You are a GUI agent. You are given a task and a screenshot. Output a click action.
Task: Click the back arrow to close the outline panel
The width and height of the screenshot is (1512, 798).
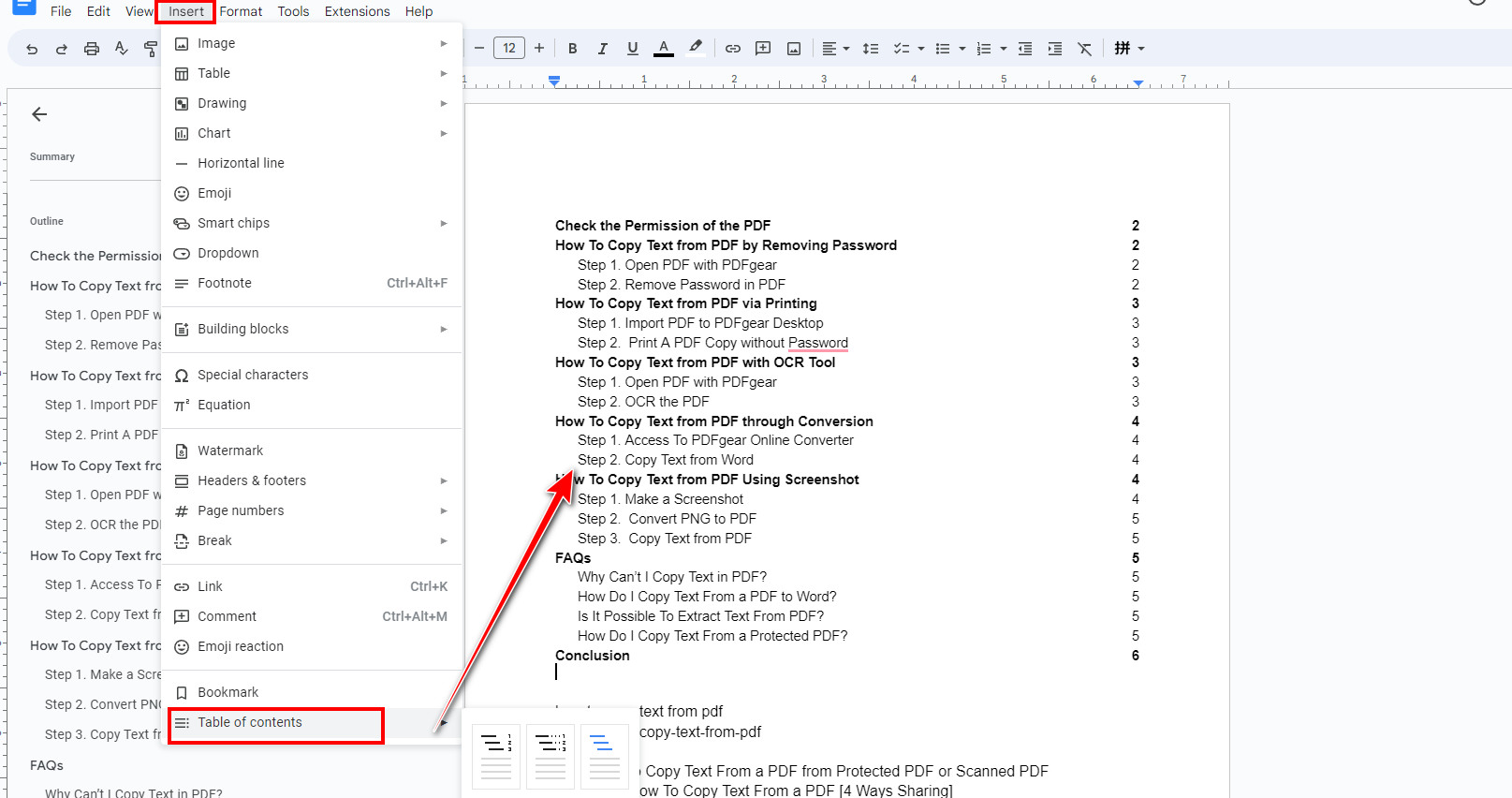(39, 114)
